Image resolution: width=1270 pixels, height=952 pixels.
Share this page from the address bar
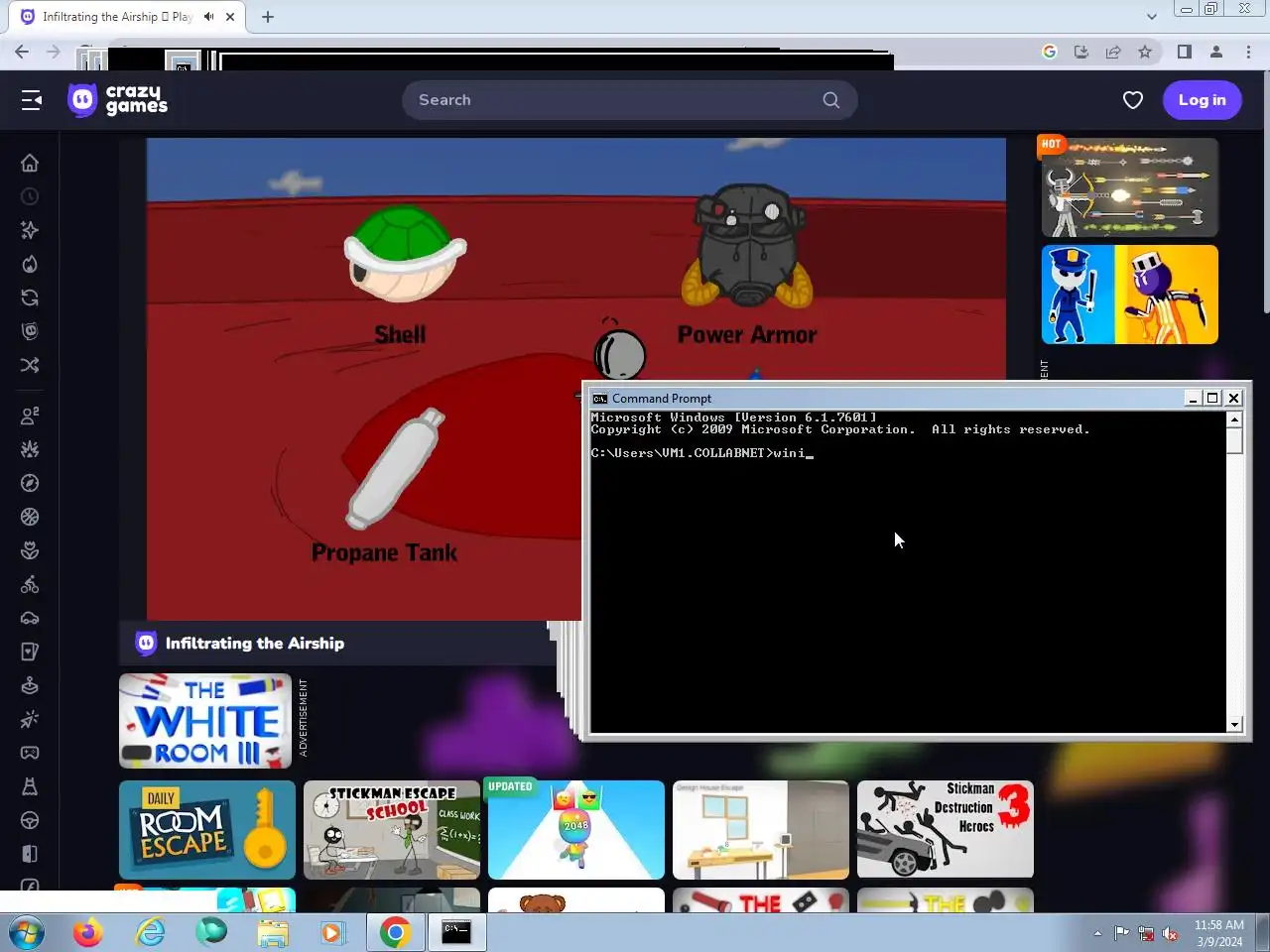tap(1113, 52)
